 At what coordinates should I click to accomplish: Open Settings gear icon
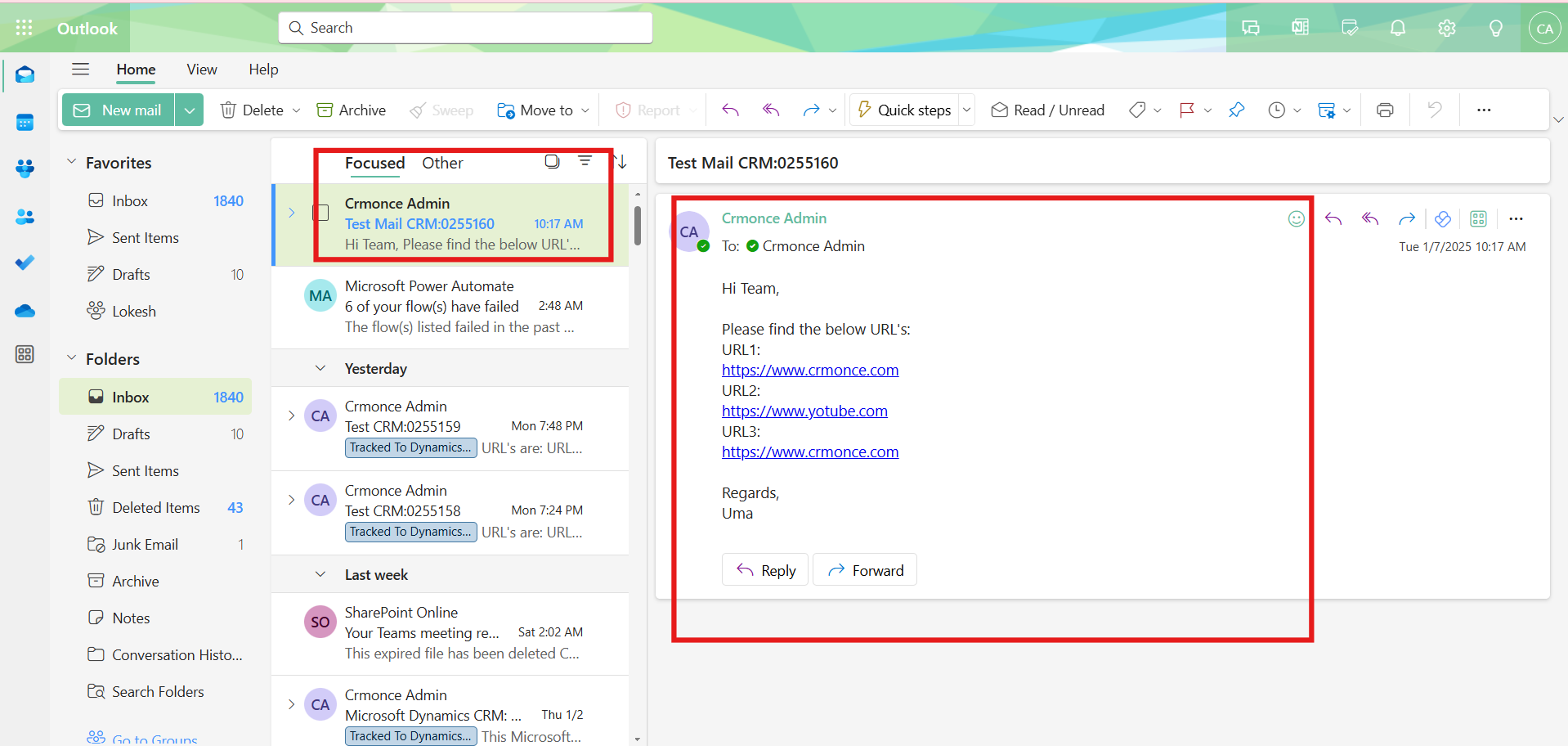pyautogui.click(x=1447, y=28)
